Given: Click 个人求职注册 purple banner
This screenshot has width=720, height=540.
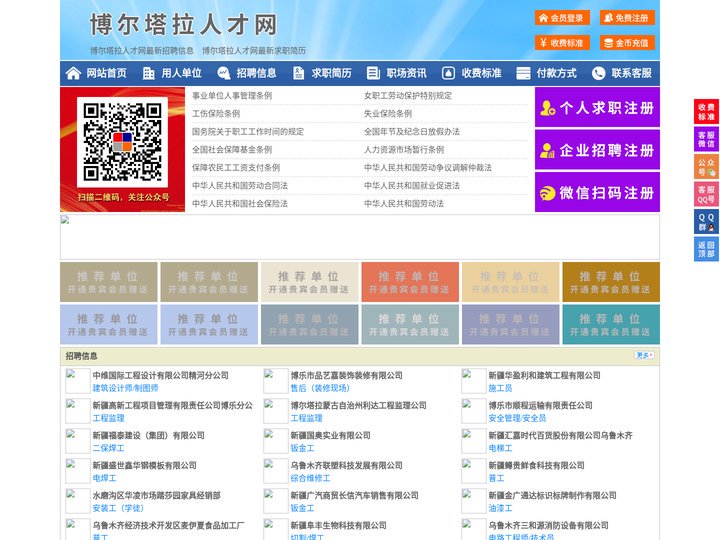Looking at the screenshot, I should tap(597, 107).
